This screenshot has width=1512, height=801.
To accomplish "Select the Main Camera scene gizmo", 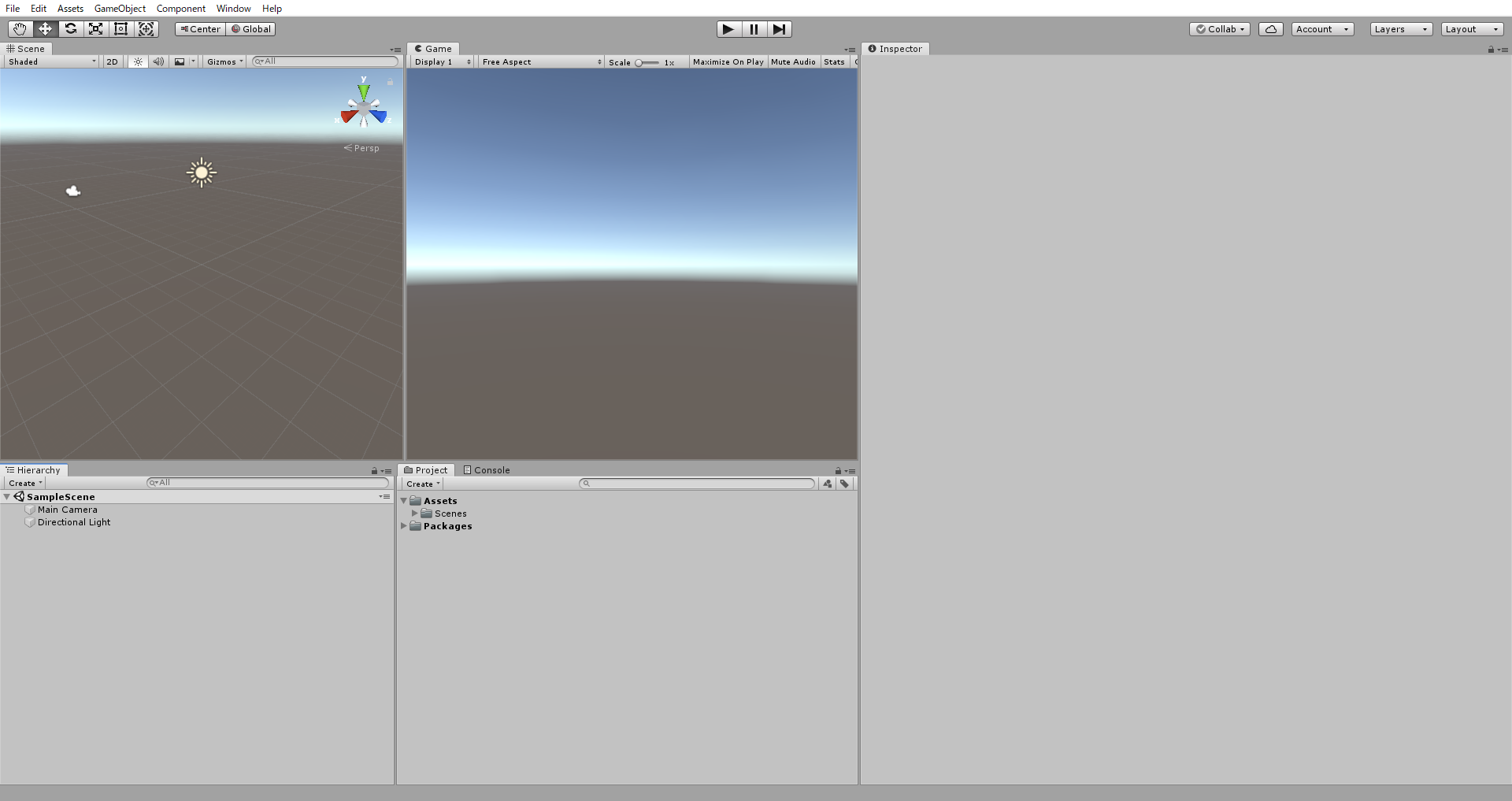I will (x=73, y=191).
